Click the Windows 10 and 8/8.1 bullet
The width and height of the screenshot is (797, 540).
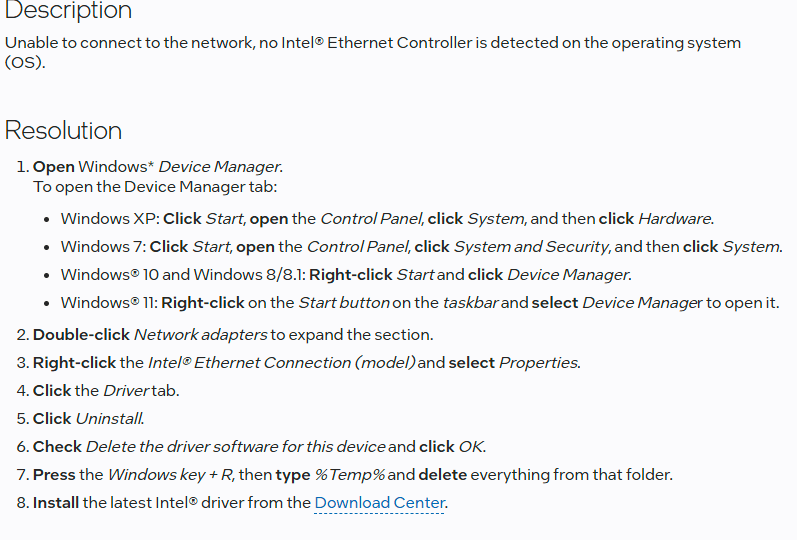pos(346,275)
